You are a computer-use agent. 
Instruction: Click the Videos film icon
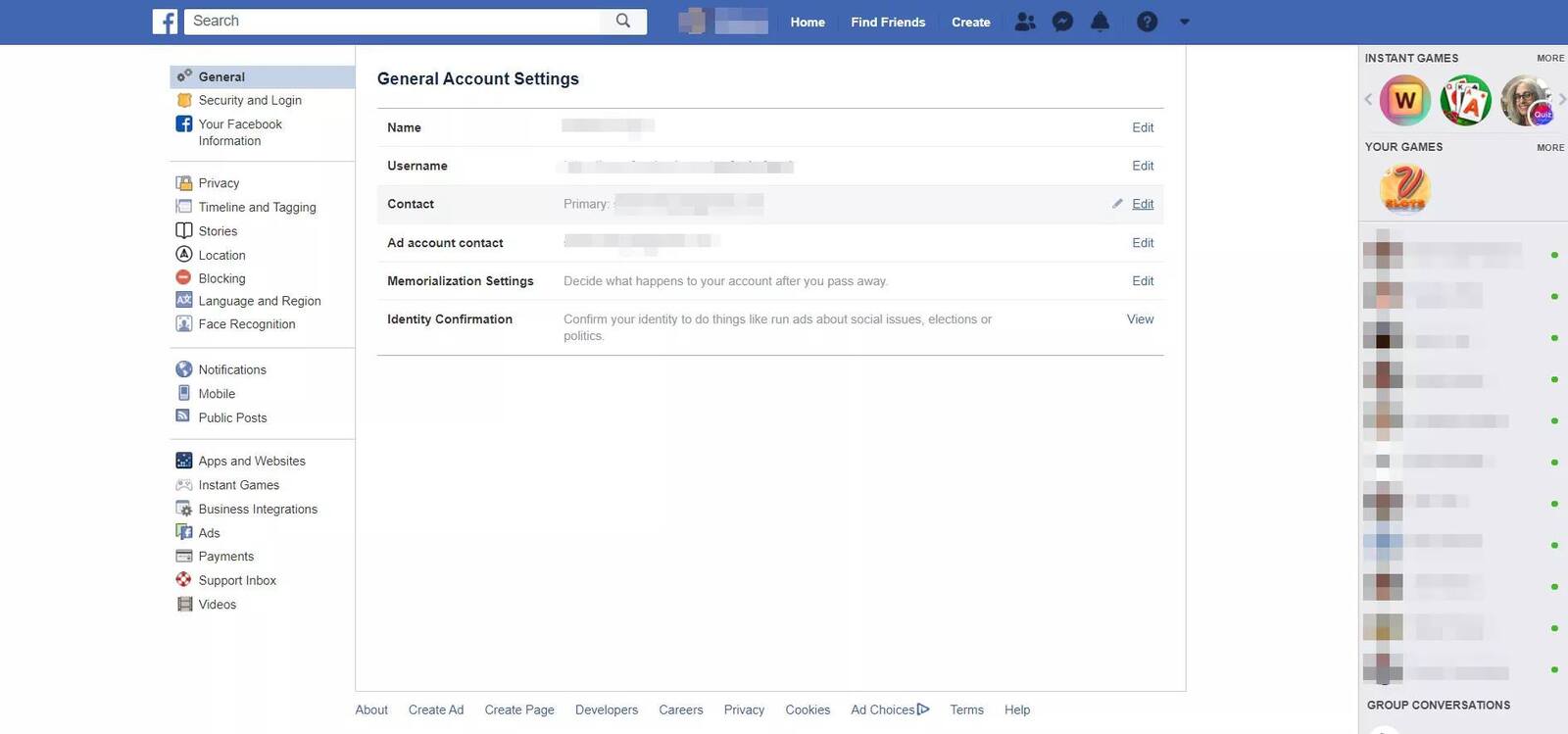(x=183, y=604)
